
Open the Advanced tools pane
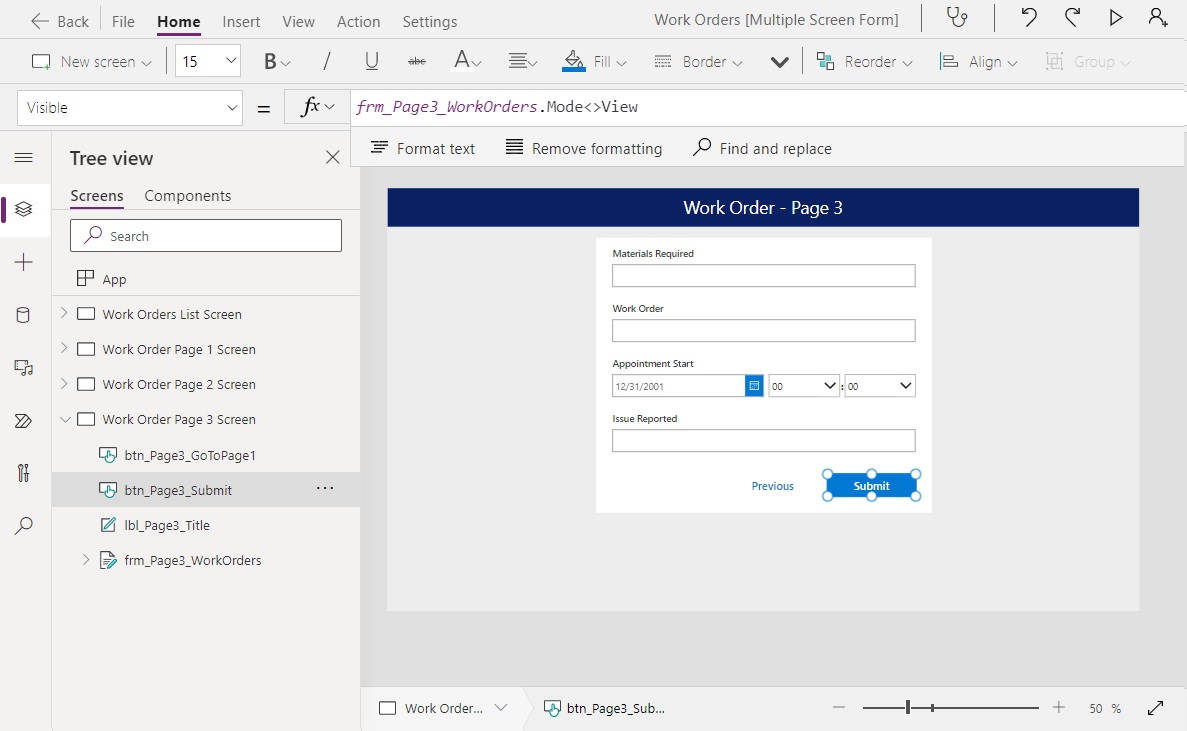pos(25,473)
